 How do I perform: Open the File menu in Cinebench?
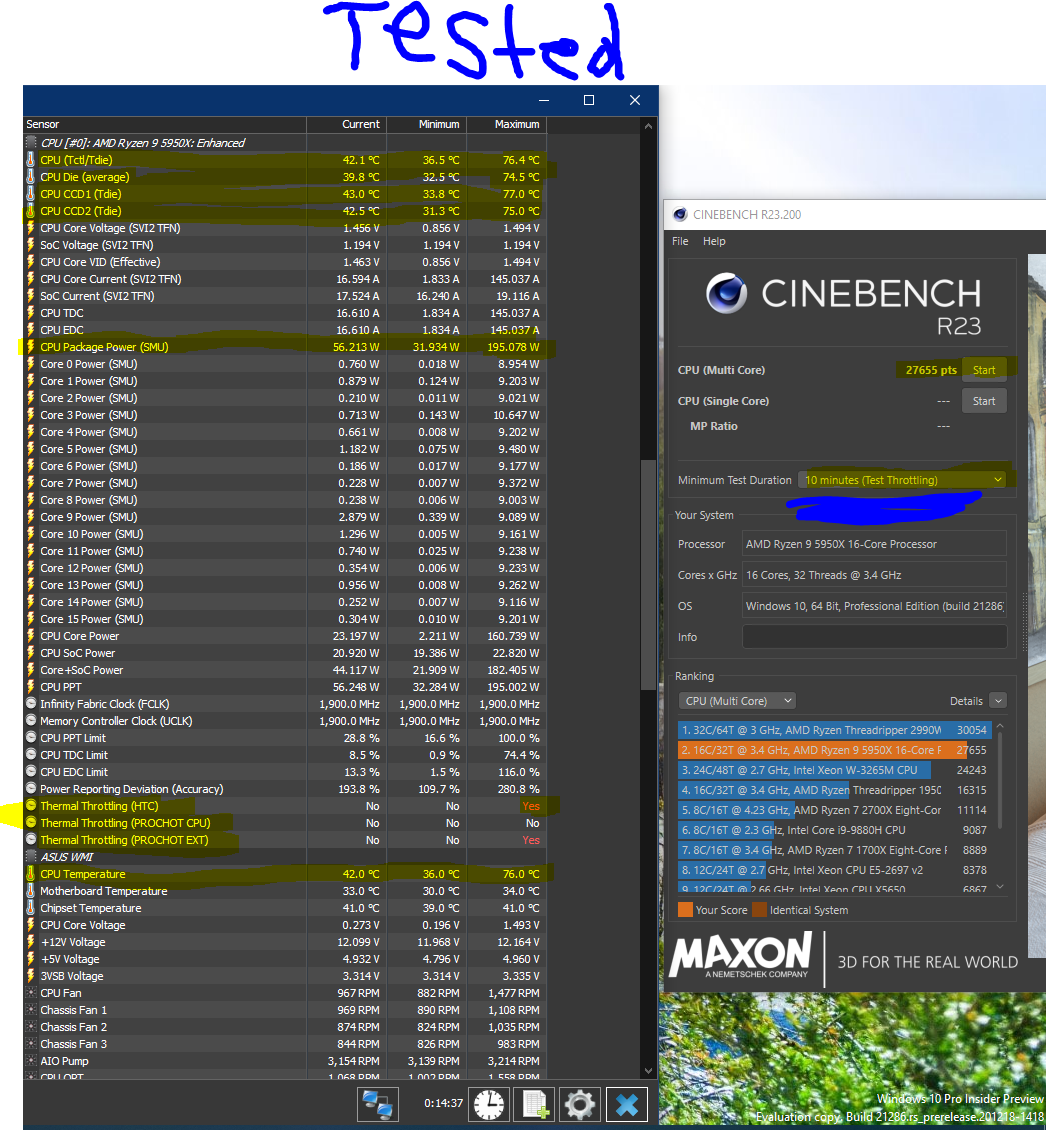click(680, 241)
